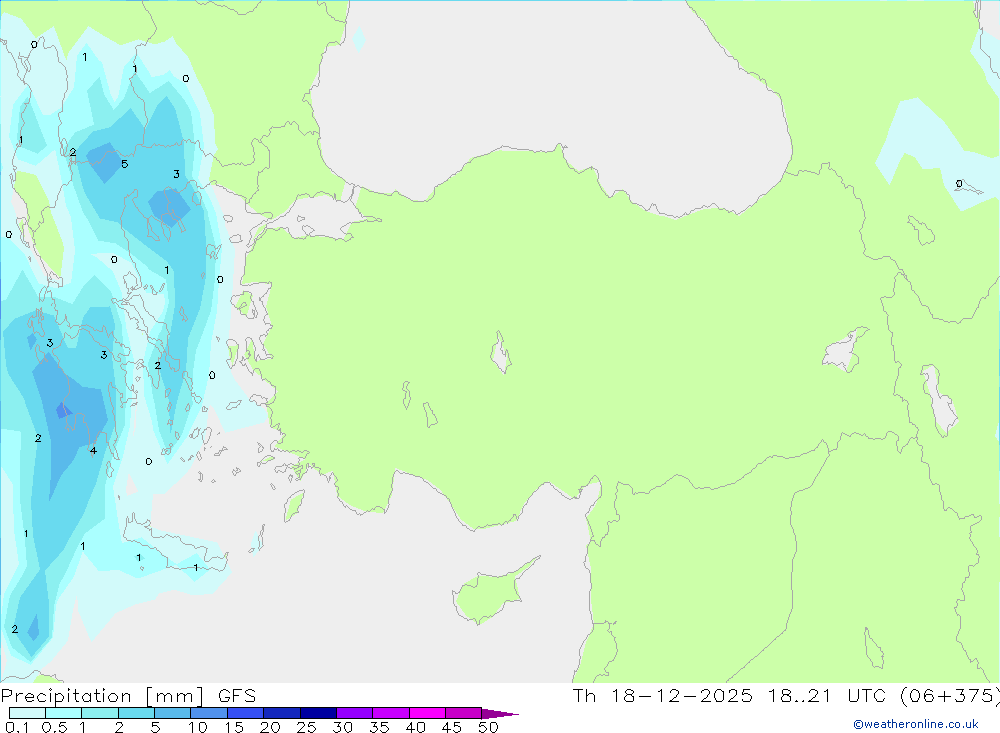This screenshot has height=733, width=1000.
Task: Click the 'Precipitation [mm]' title text
Action: 103,696
